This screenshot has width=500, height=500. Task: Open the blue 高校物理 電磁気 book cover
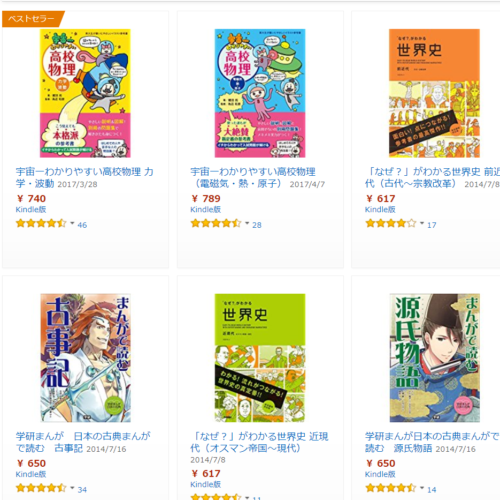tap(260, 93)
